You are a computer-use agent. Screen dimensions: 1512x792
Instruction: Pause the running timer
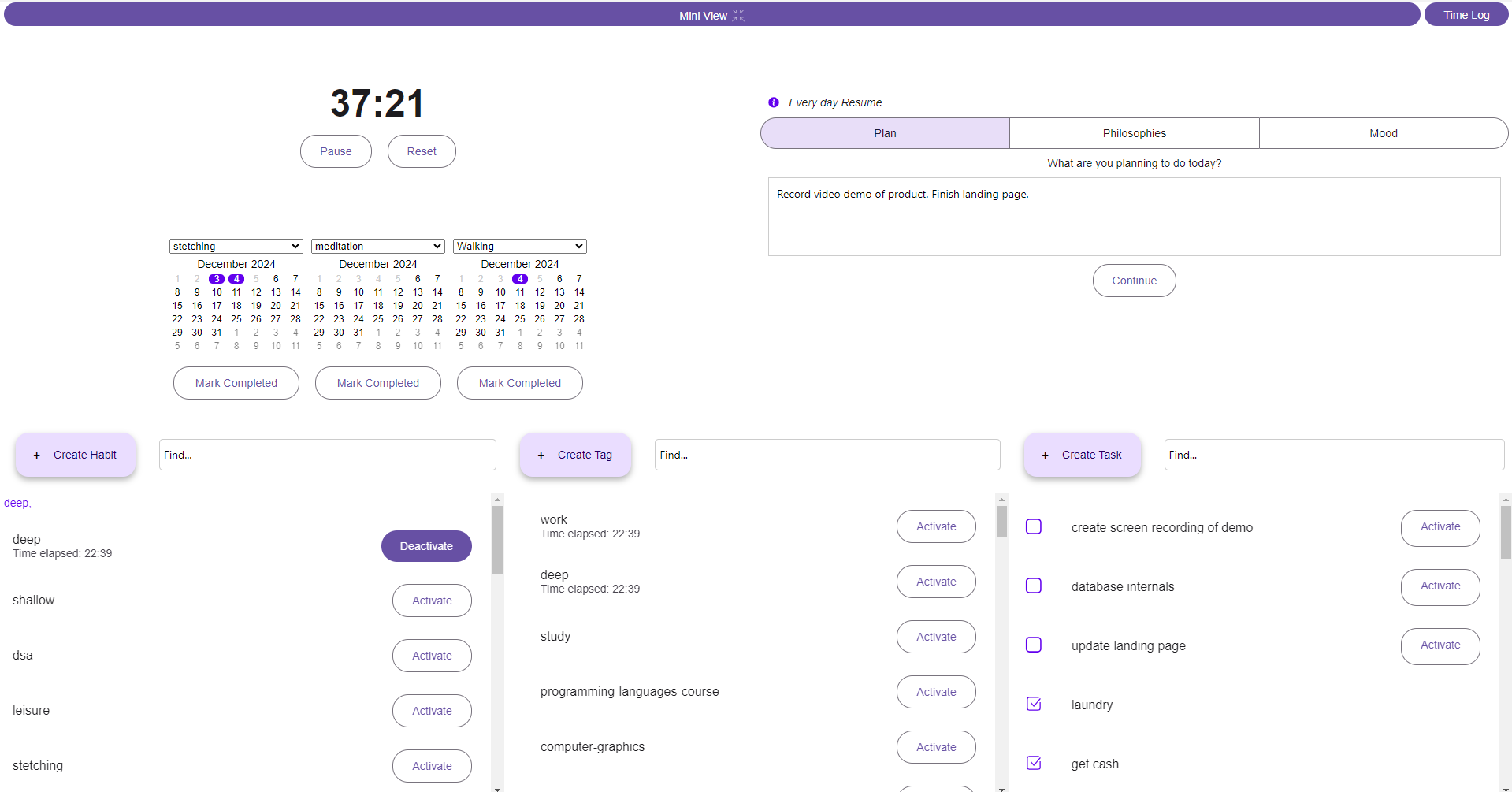(x=336, y=151)
